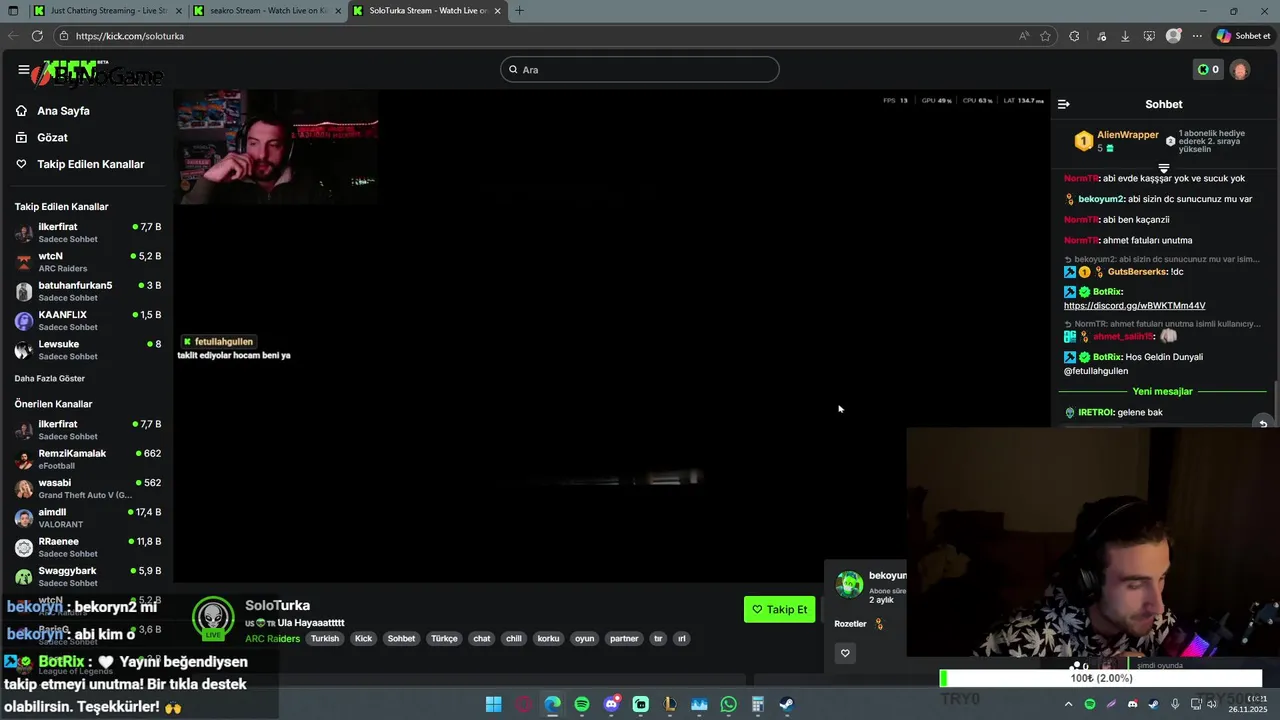1280x720 pixels.
Task: Open Spotify from taskbar
Action: click(x=582, y=705)
